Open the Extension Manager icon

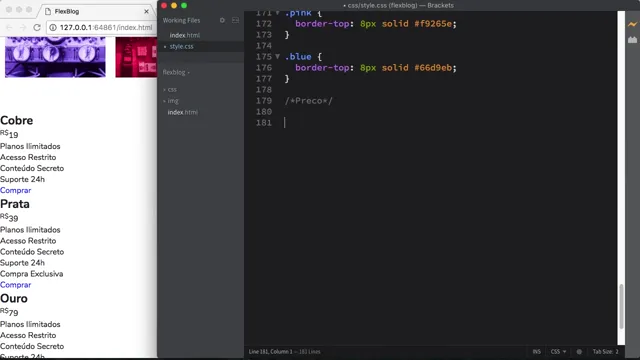pos(632,40)
